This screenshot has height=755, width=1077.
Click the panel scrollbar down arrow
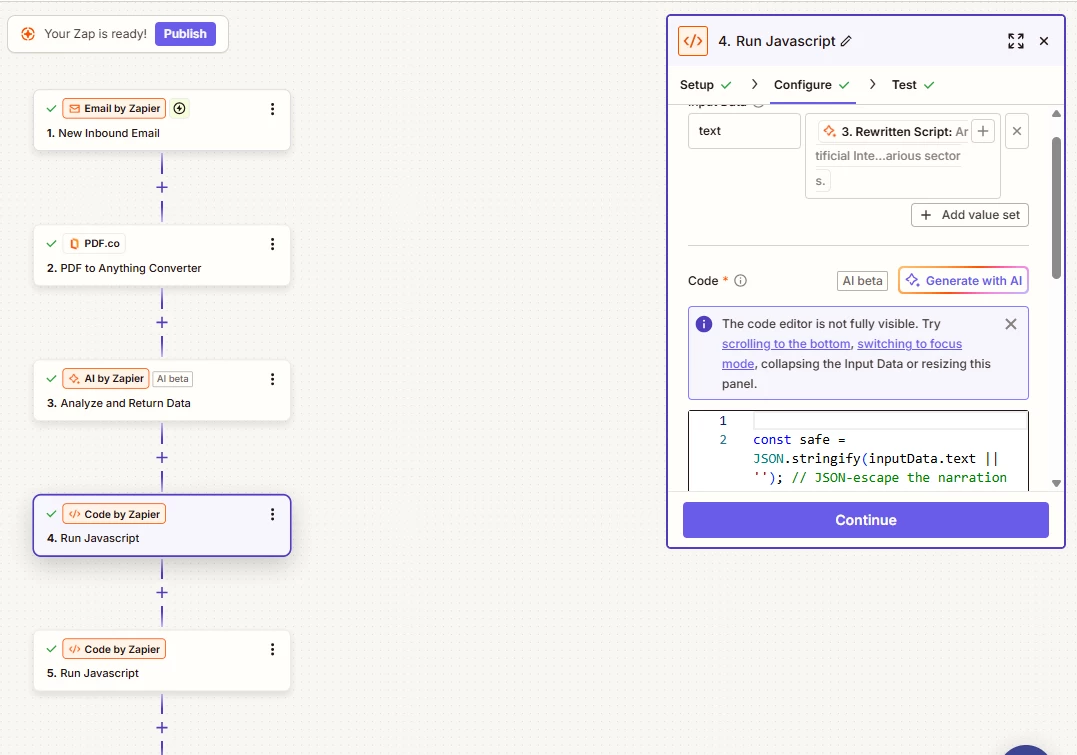(1056, 484)
